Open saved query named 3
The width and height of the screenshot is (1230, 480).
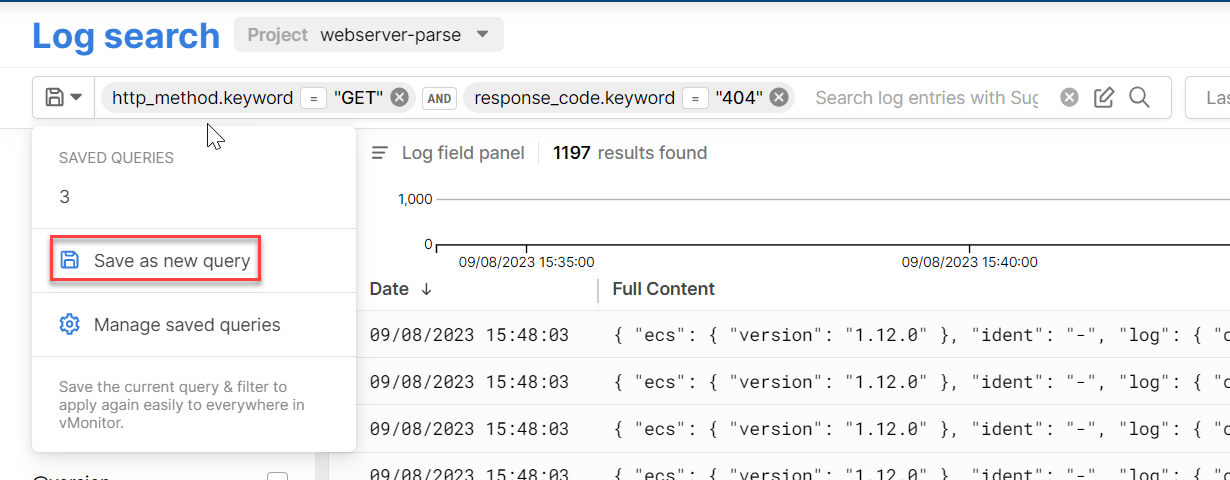[65, 197]
